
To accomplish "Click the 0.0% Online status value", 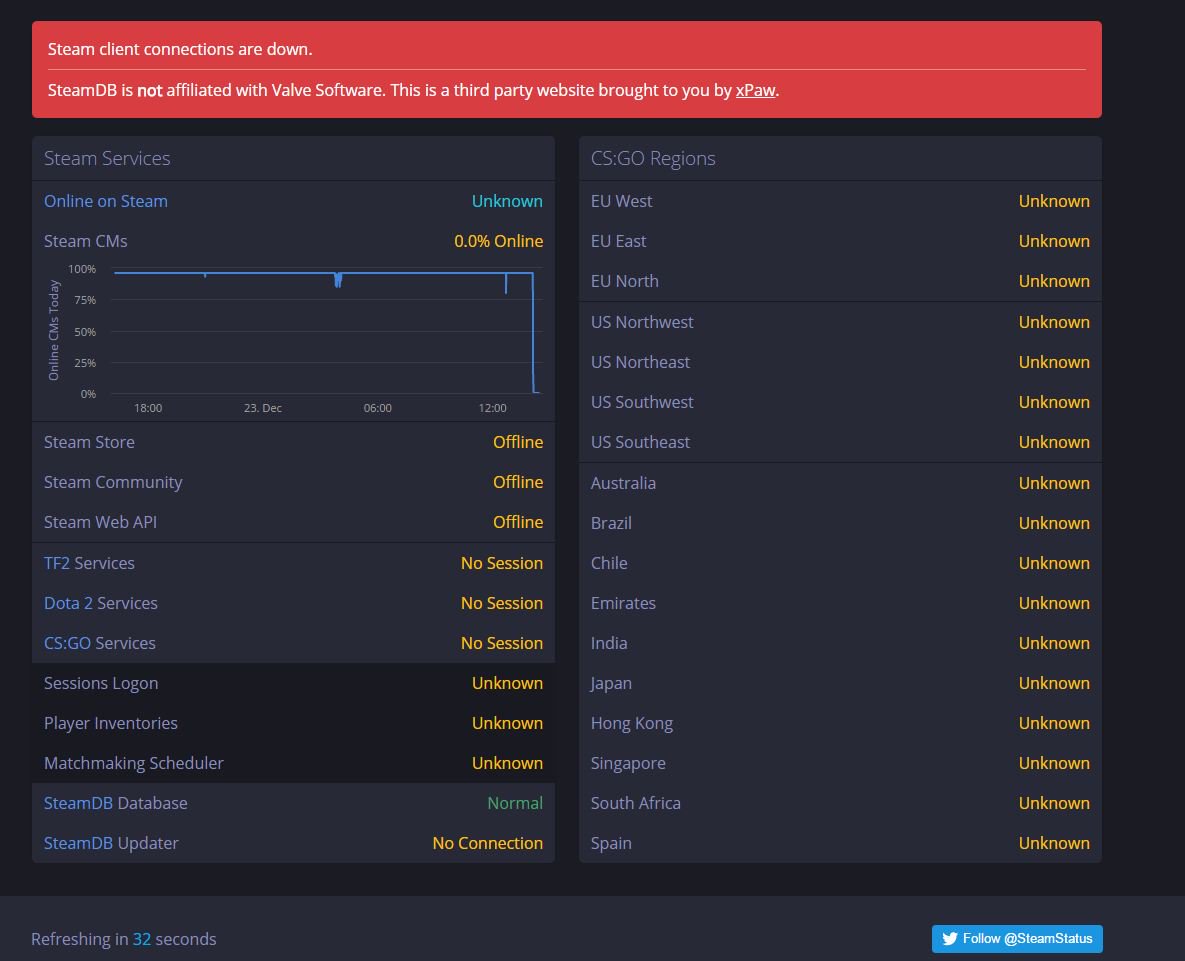I will [x=498, y=241].
